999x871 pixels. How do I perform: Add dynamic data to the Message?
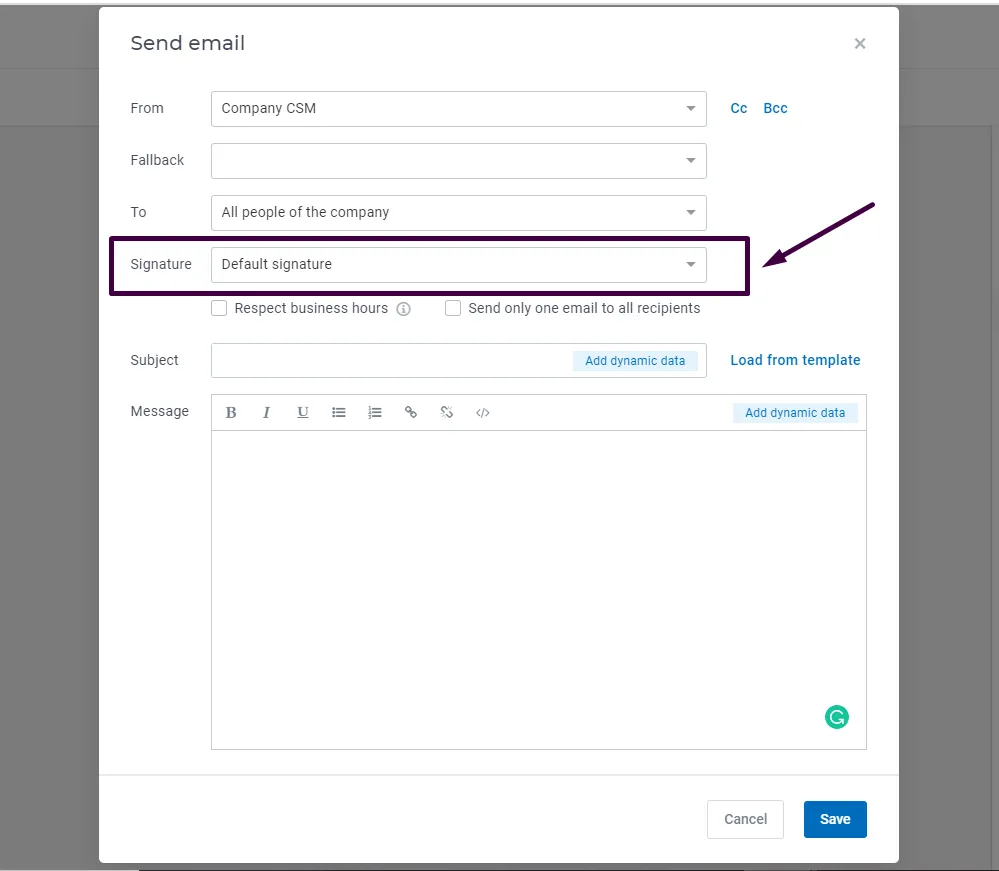tap(795, 413)
